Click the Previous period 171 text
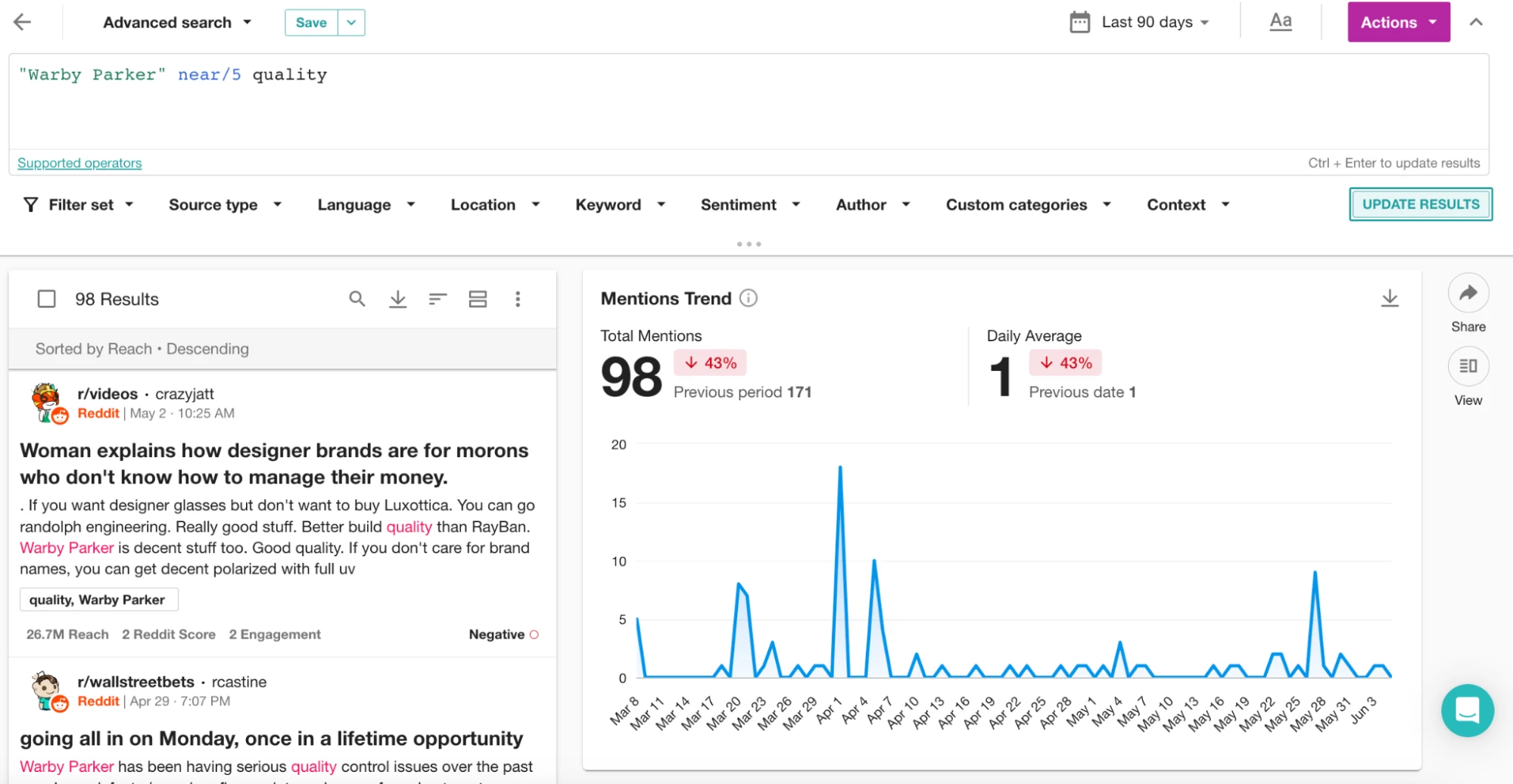The height and width of the screenshot is (784, 1513). (x=742, y=392)
